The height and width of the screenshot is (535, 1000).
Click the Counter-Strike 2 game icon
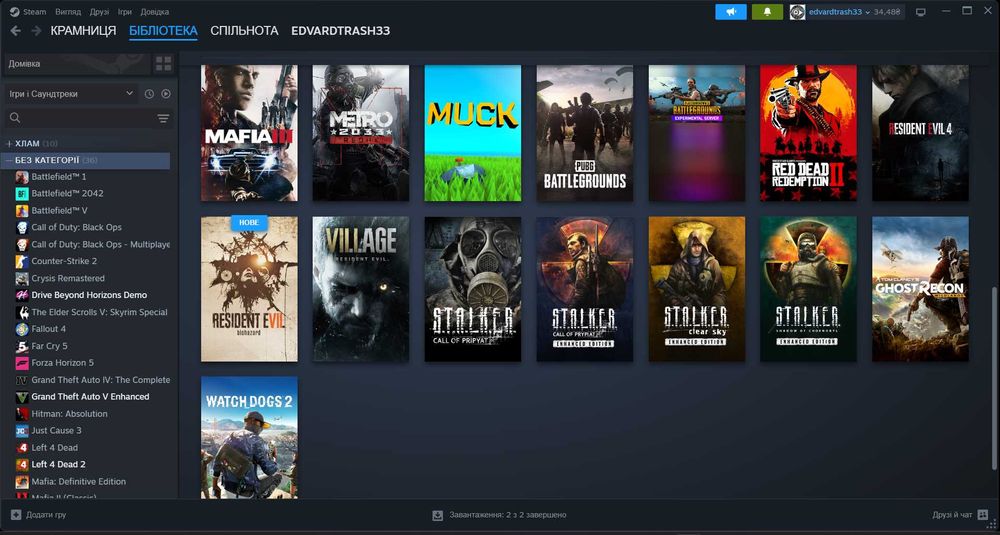pos(22,261)
